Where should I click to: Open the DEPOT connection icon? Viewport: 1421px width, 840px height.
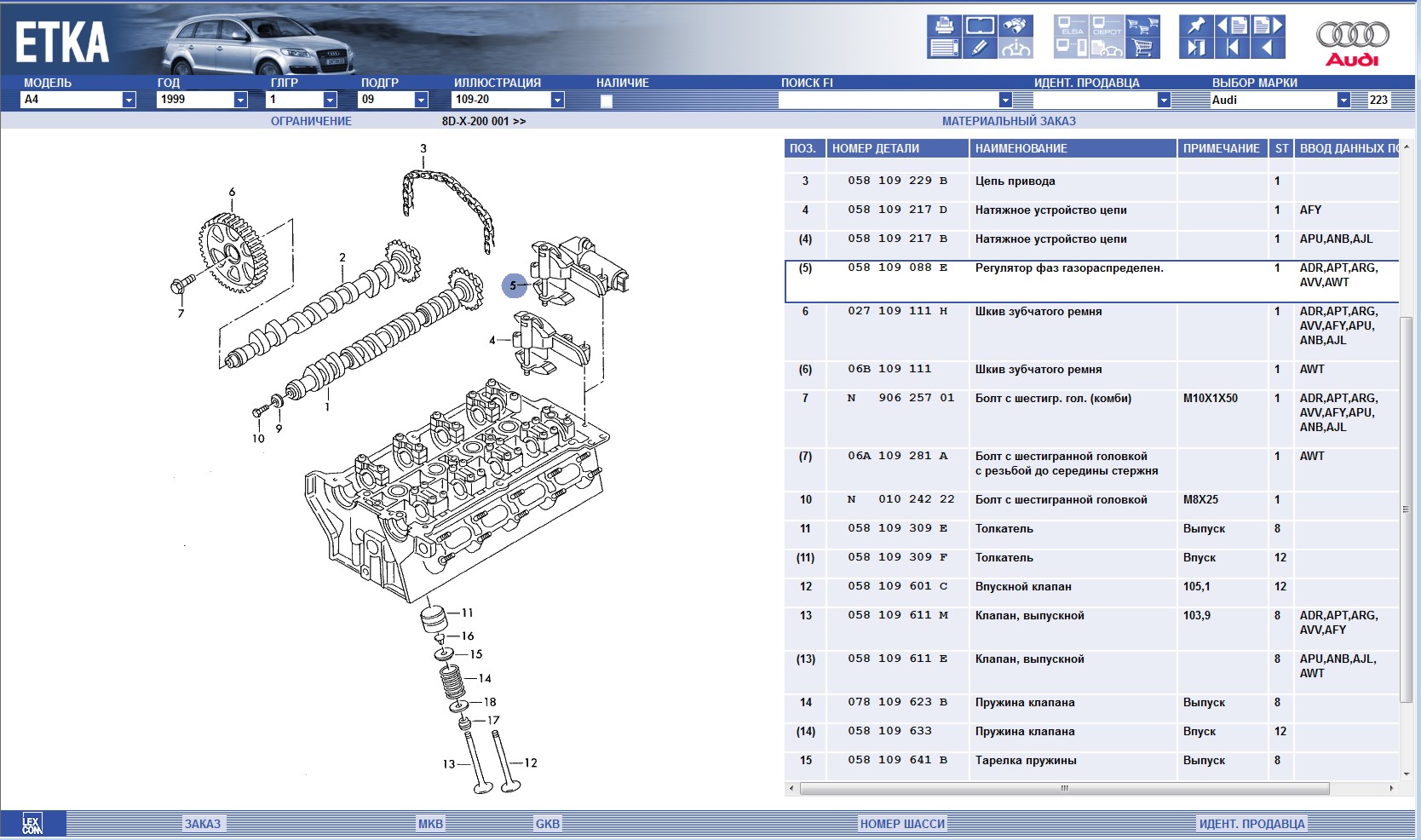[x=1107, y=26]
